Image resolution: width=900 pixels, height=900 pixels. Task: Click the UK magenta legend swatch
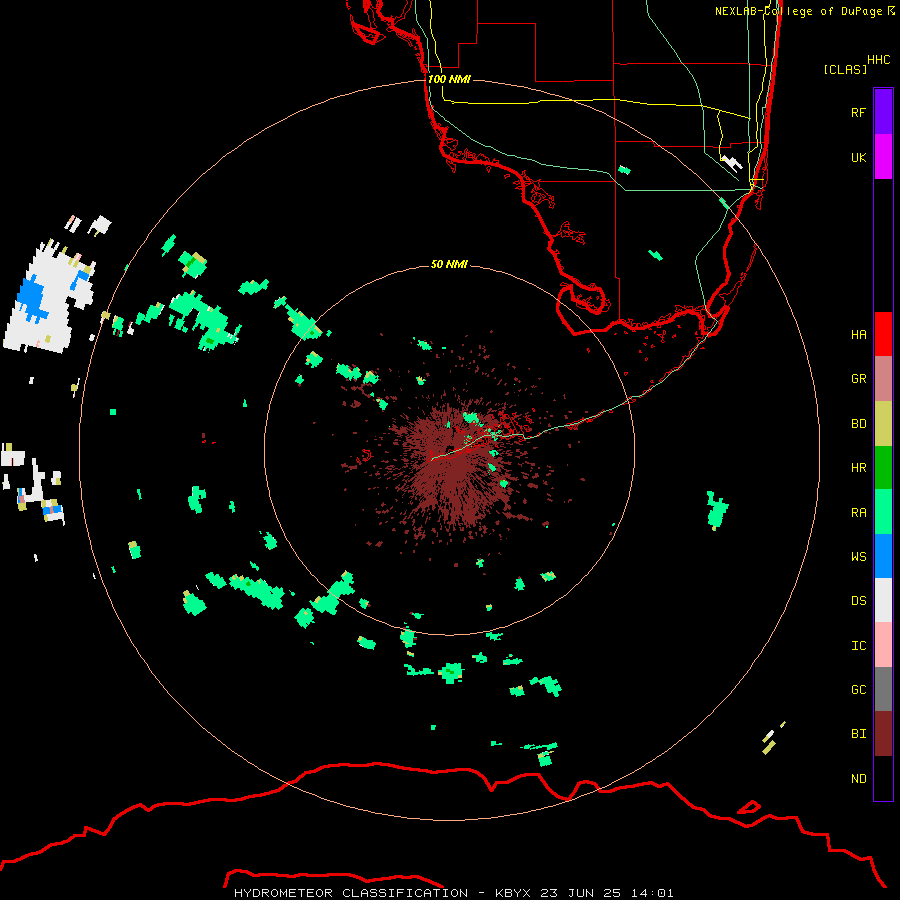click(883, 157)
